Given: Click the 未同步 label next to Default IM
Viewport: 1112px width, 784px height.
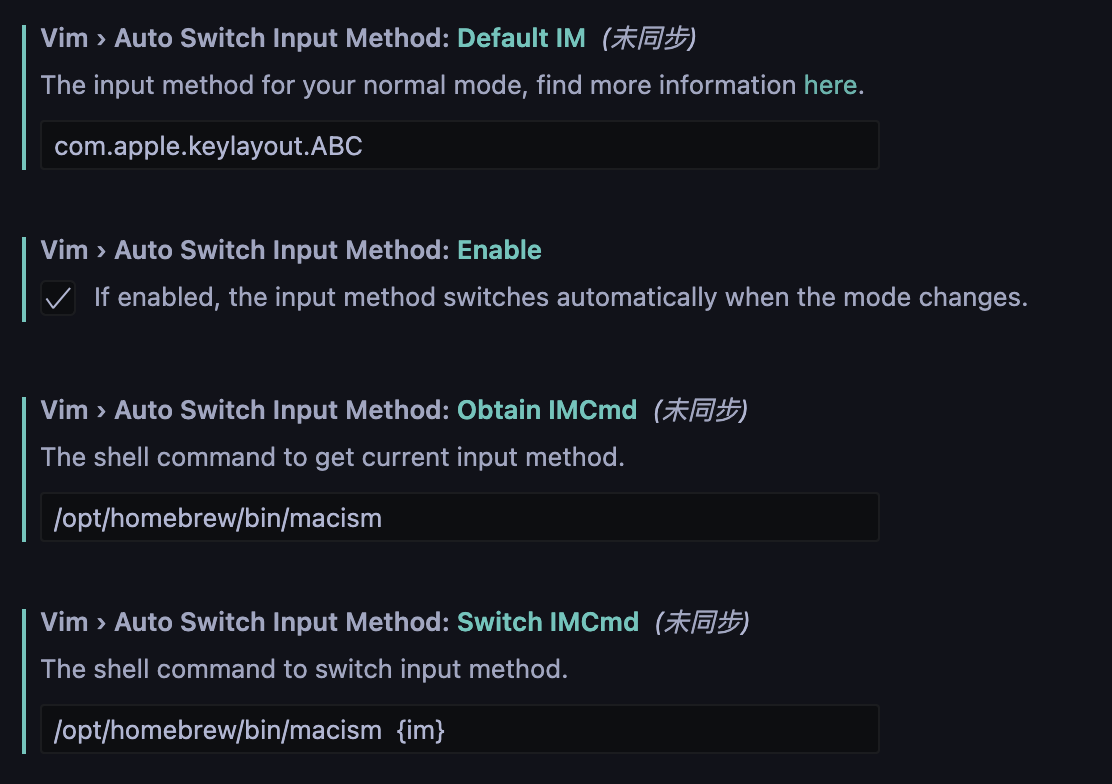Looking at the screenshot, I should click(648, 38).
